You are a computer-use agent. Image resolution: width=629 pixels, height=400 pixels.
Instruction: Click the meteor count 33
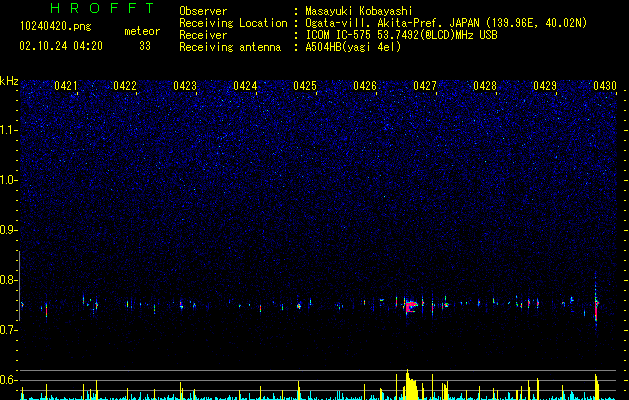pyautogui.click(x=145, y=46)
